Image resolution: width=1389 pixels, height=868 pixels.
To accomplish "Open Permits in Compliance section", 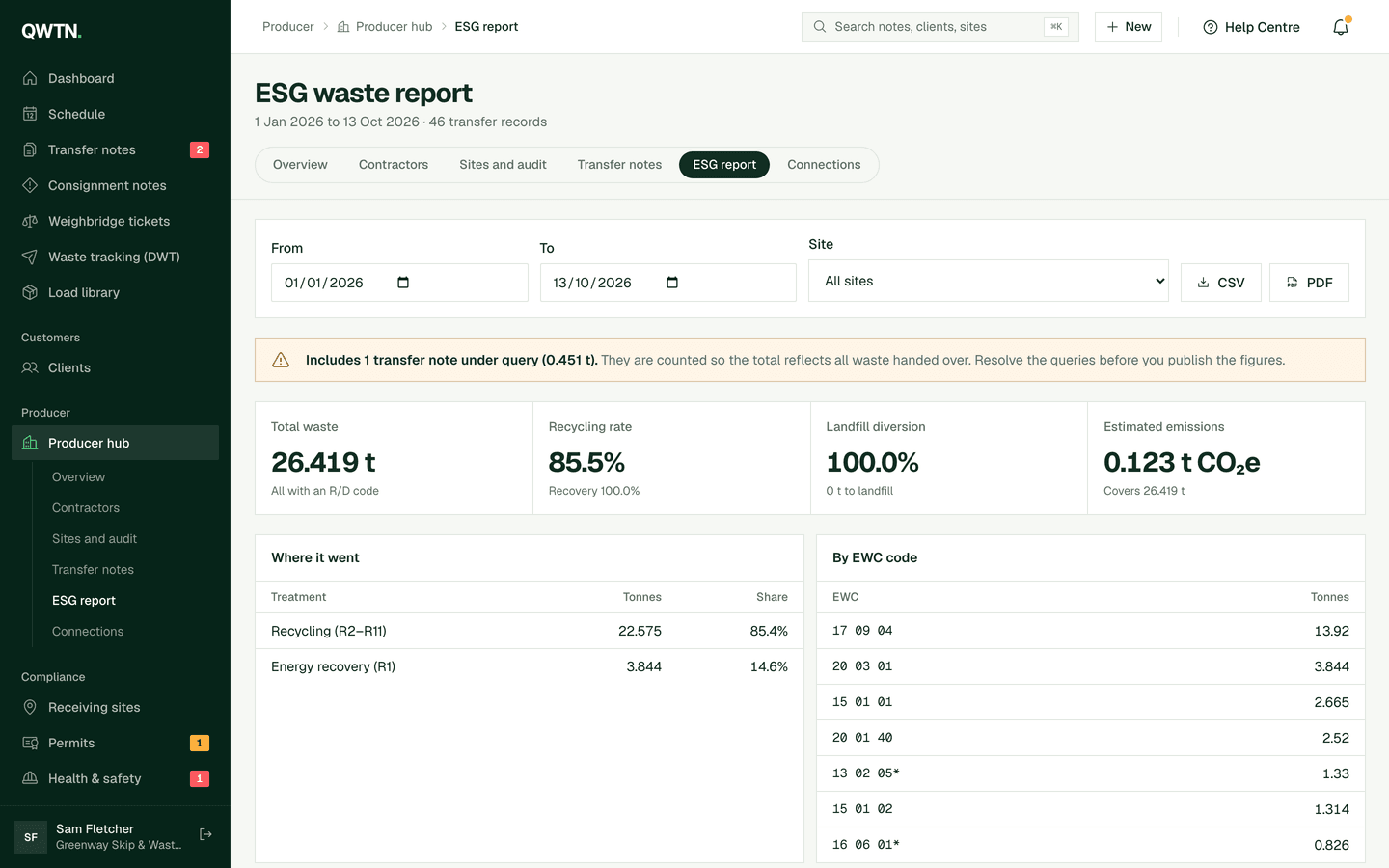I will coord(115,743).
